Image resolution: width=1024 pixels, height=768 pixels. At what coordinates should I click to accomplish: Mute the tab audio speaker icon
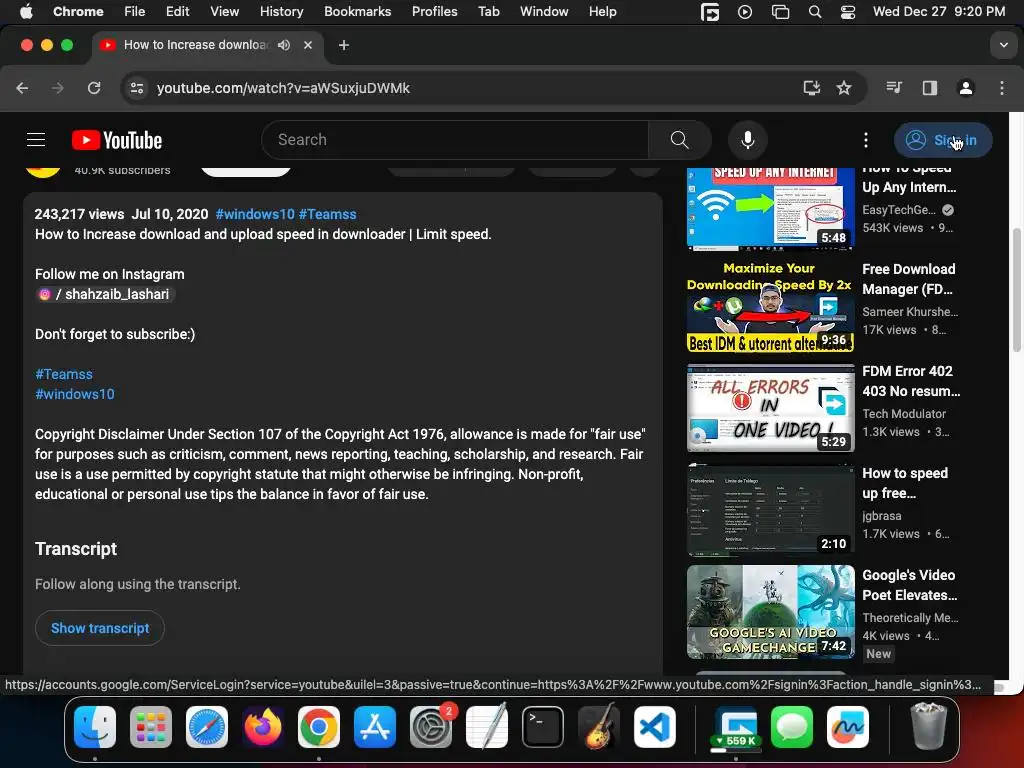(283, 45)
